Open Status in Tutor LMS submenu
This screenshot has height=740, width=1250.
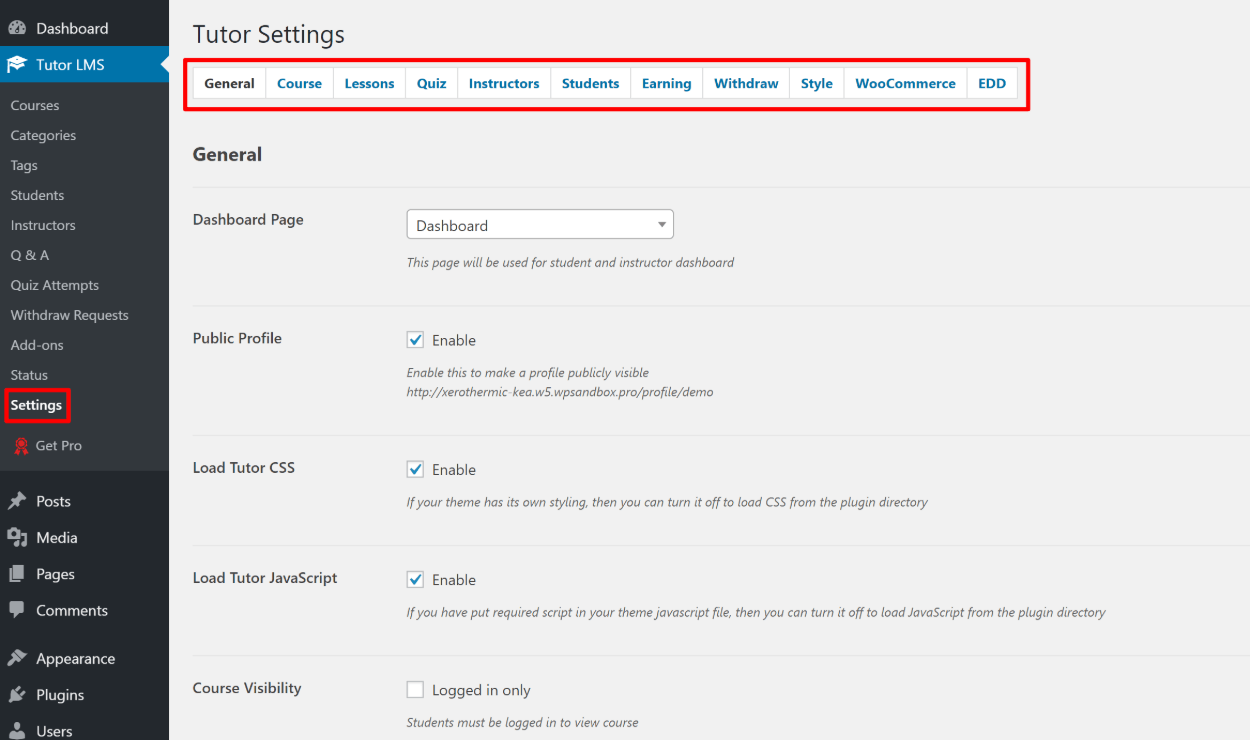[x=29, y=375]
